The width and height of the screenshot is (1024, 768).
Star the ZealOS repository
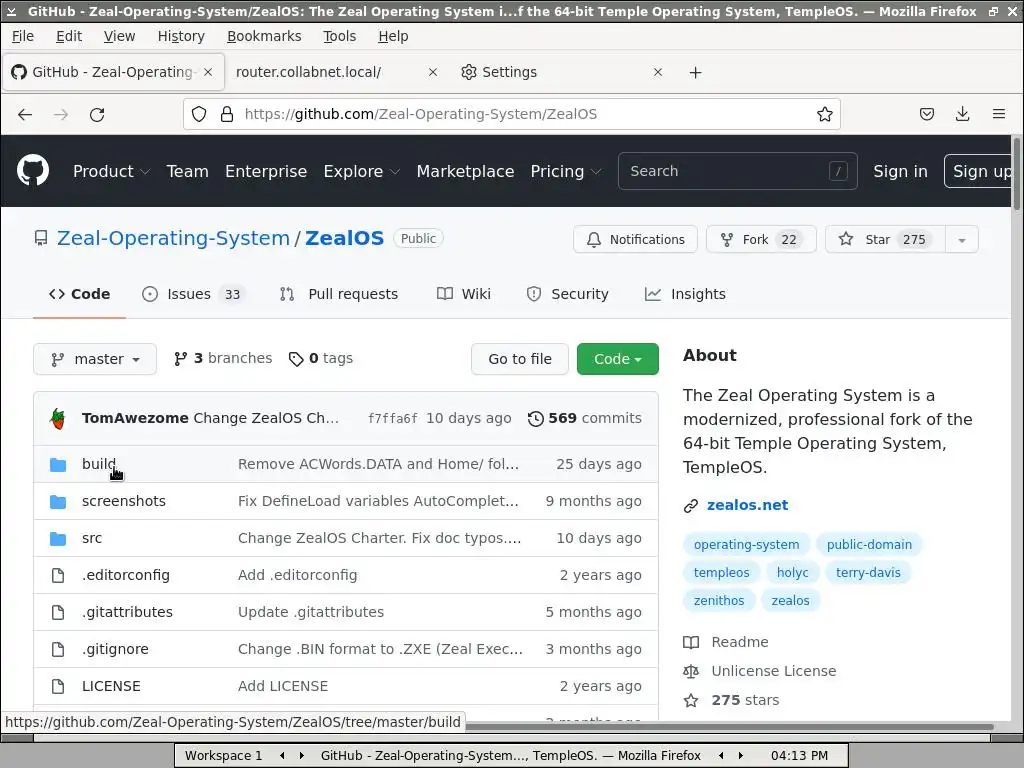885,240
